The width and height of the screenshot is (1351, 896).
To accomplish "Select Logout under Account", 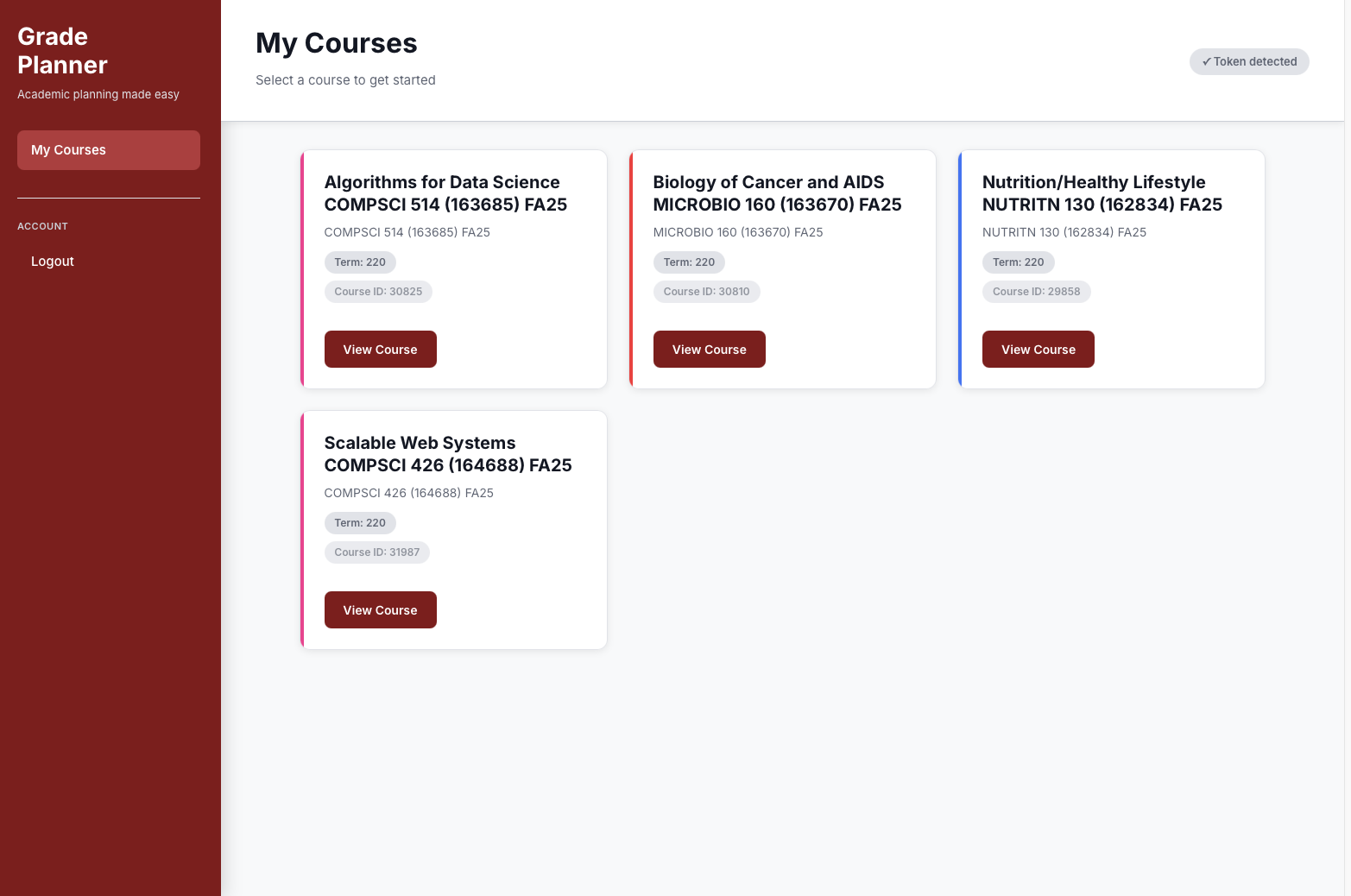I will point(53,262).
